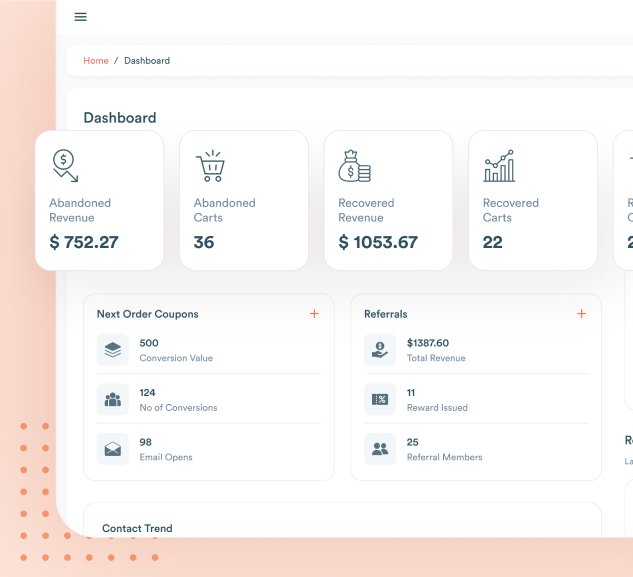Open the hamburger menu icon

80,17
